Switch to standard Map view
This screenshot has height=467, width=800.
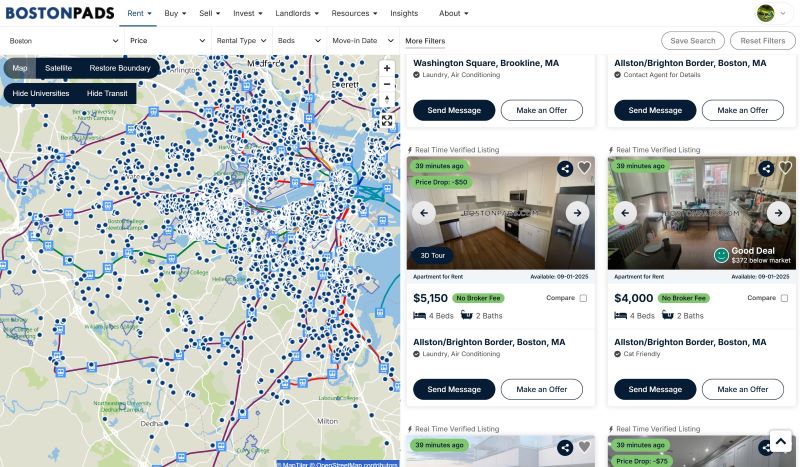click(x=20, y=68)
